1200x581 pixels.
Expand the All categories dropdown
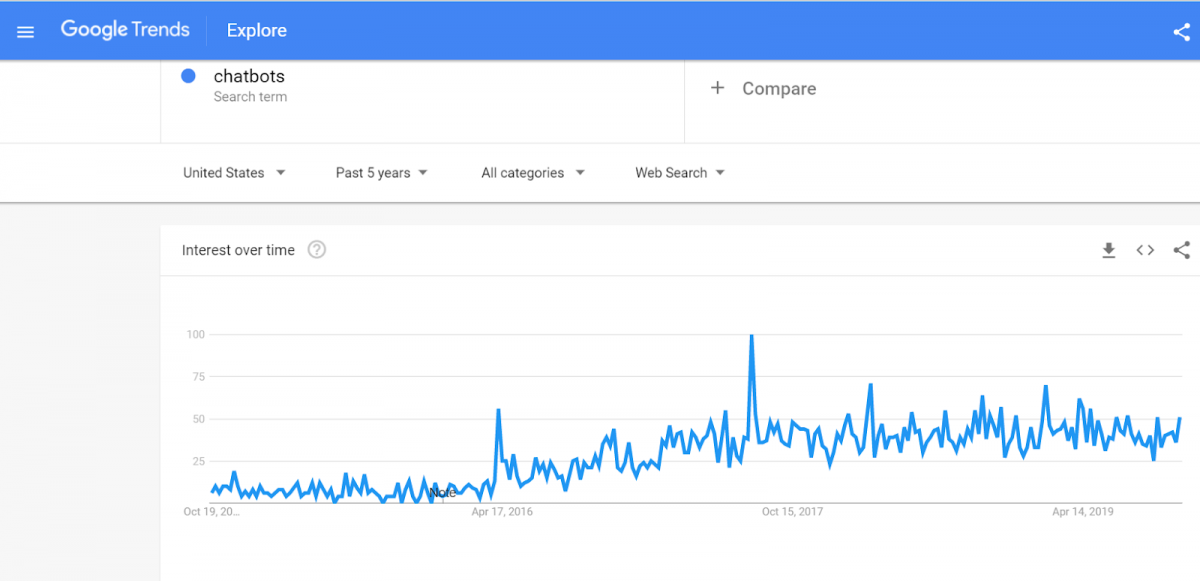[533, 173]
